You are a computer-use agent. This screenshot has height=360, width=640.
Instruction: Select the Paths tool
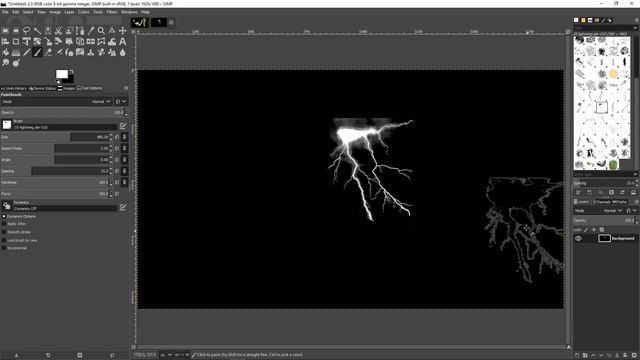tap(80, 31)
